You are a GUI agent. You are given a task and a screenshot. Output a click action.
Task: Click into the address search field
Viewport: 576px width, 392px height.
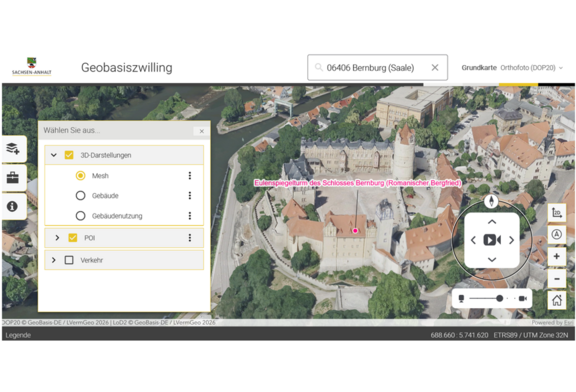377,68
